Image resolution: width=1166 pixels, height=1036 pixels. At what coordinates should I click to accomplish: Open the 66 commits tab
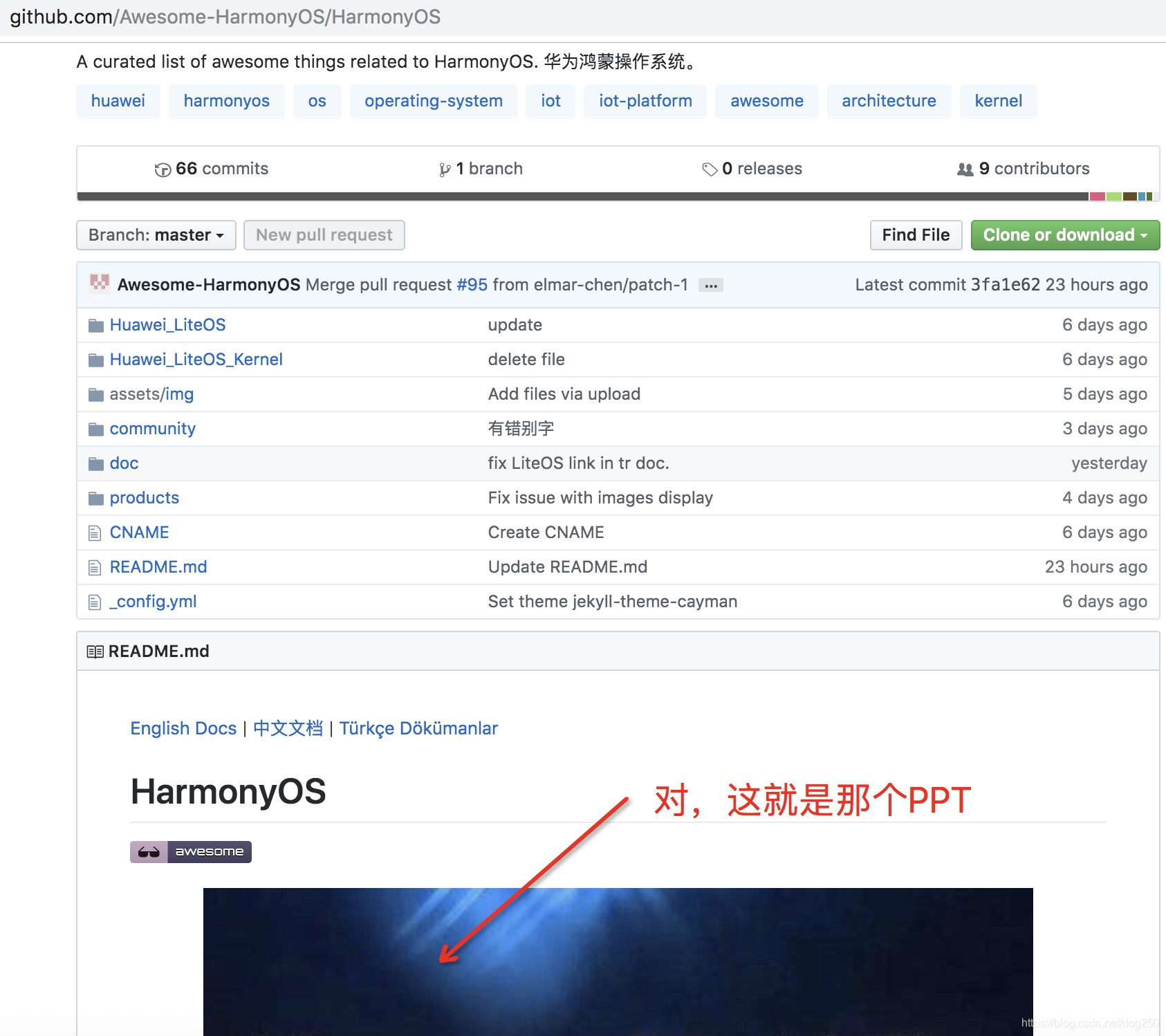click(212, 169)
